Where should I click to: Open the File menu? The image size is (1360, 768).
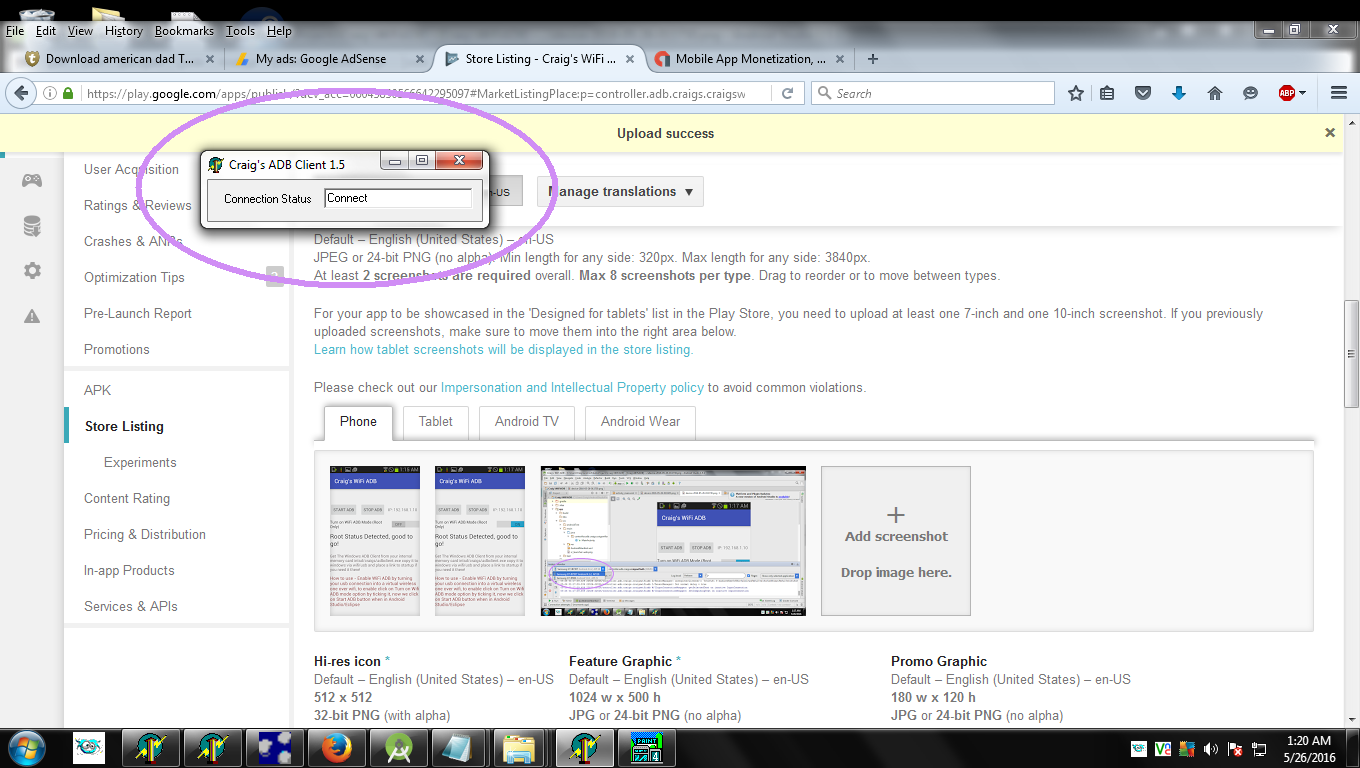pyautogui.click(x=15, y=31)
